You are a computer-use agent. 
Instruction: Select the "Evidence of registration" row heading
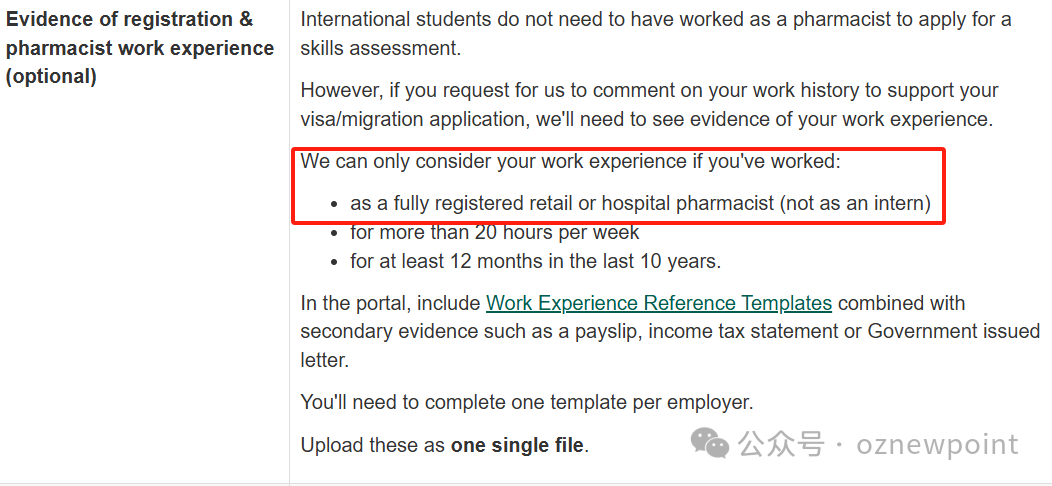130,20
